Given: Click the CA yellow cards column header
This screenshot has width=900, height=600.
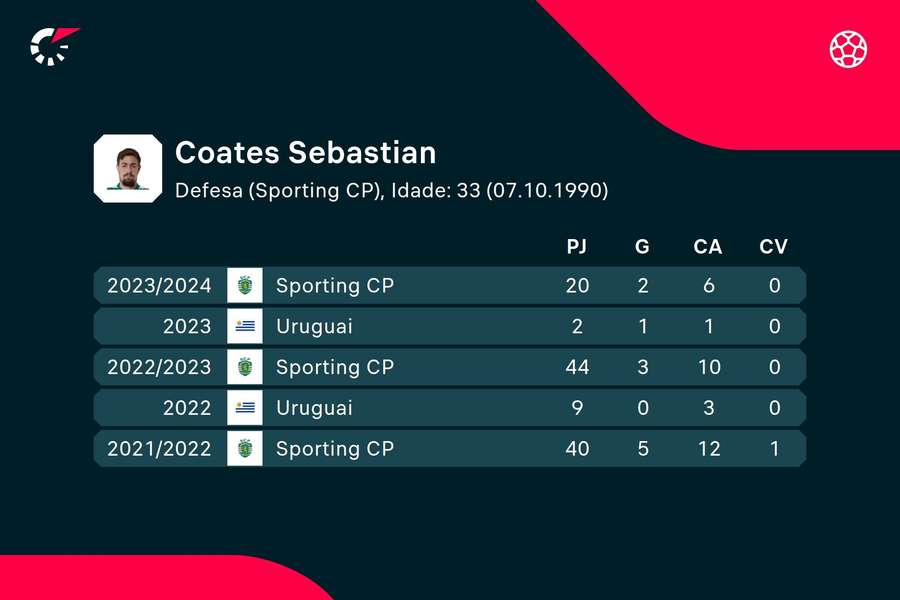Looking at the screenshot, I should 707,247.
